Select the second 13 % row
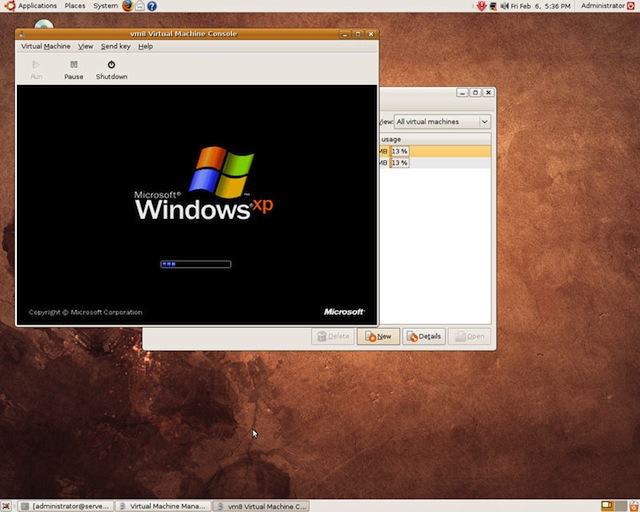Screen dimensions: 640x512 [435, 163]
